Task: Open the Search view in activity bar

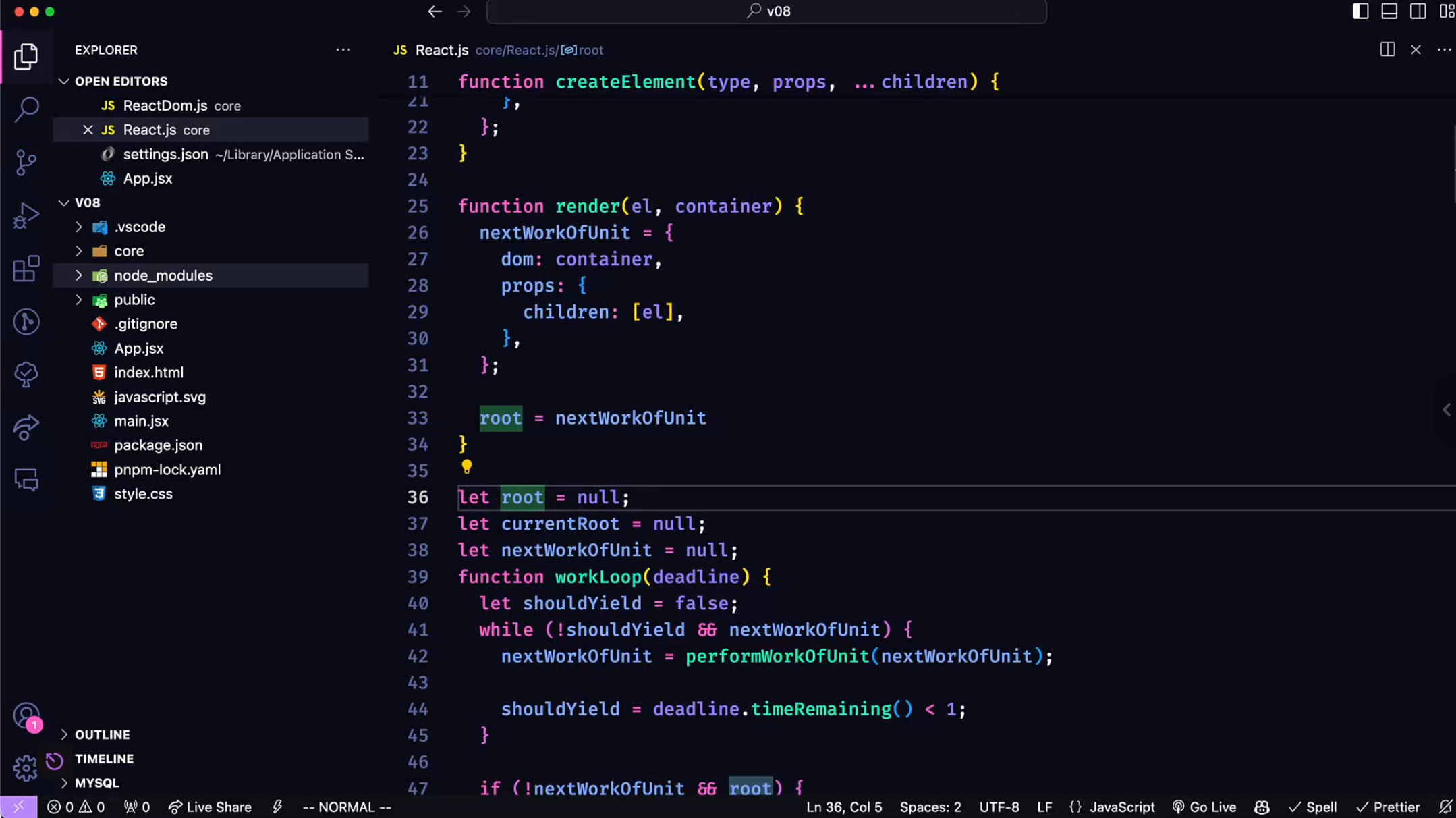Action: tap(26, 109)
